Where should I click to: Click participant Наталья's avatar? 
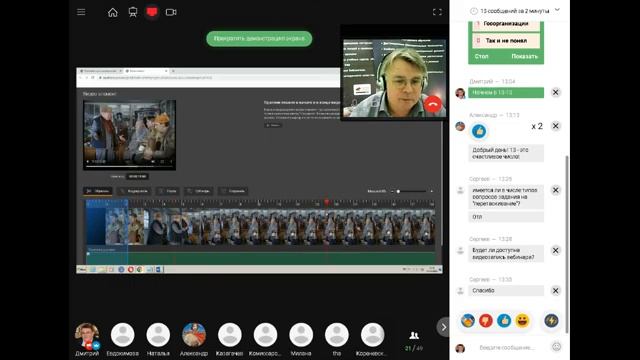point(158,335)
